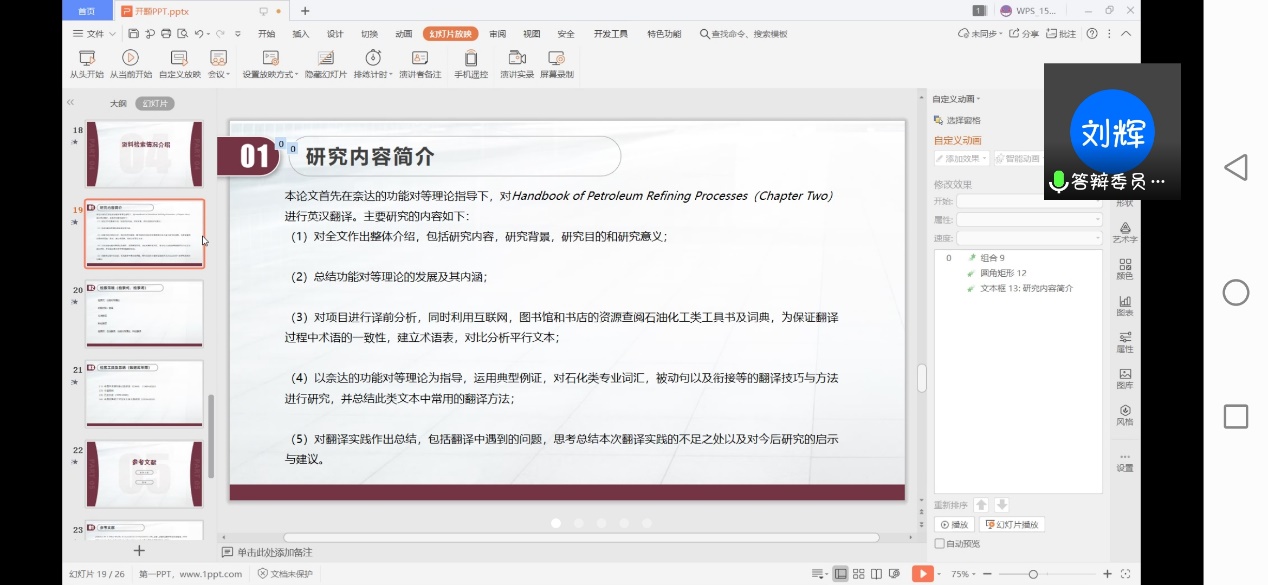Switch to slide sorter view icon
The image size is (1268, 585).
(858, 574)
